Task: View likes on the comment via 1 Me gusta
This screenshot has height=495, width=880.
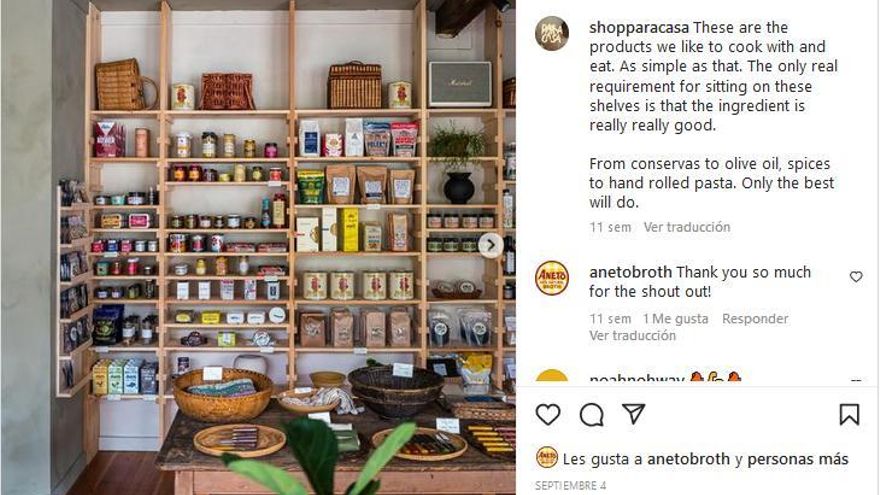Action: click(675, 319)
